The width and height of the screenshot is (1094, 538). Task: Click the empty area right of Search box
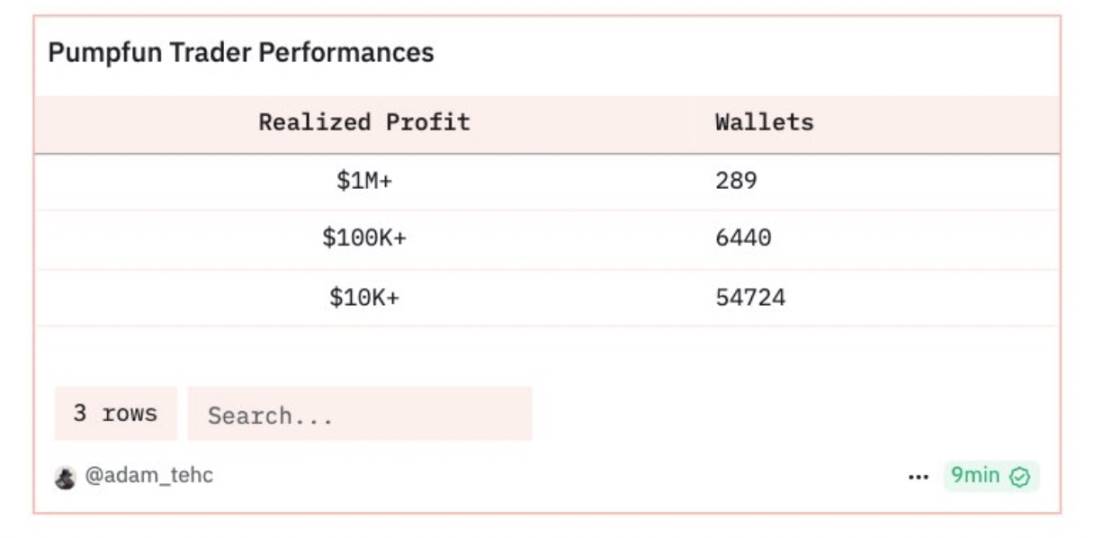790,414
